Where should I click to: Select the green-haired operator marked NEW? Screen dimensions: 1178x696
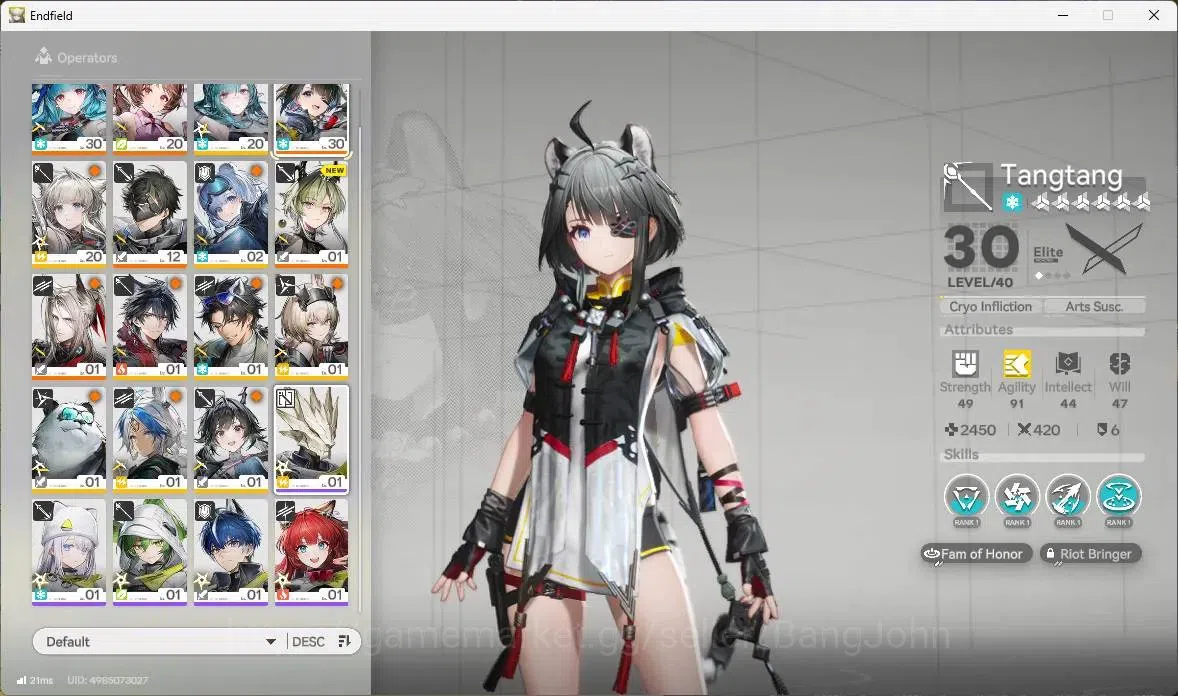312,214
